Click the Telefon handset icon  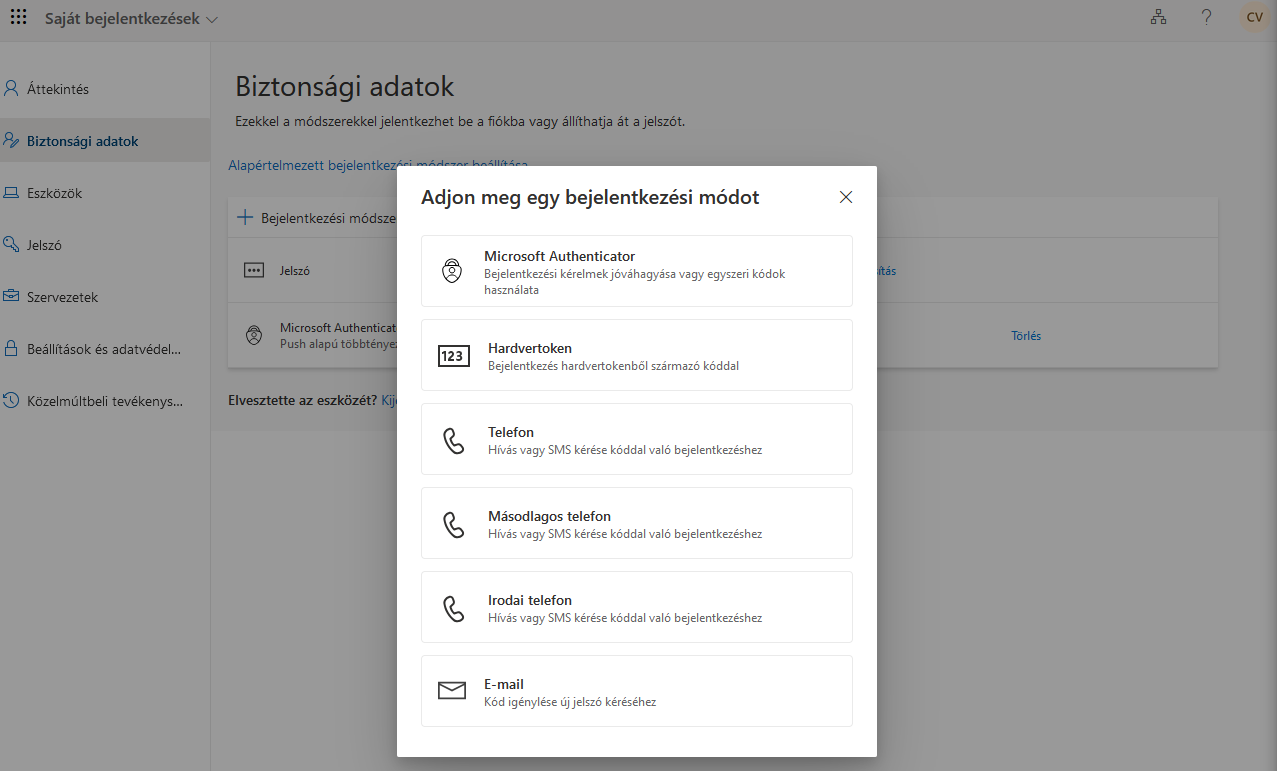click(454, 441)
